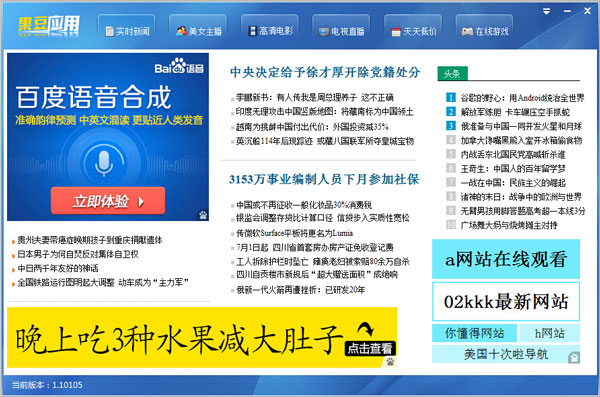This screenshot has width=600, height=397.
Task: Click the Baidu 语音 logo
Action: click(179, 66)
